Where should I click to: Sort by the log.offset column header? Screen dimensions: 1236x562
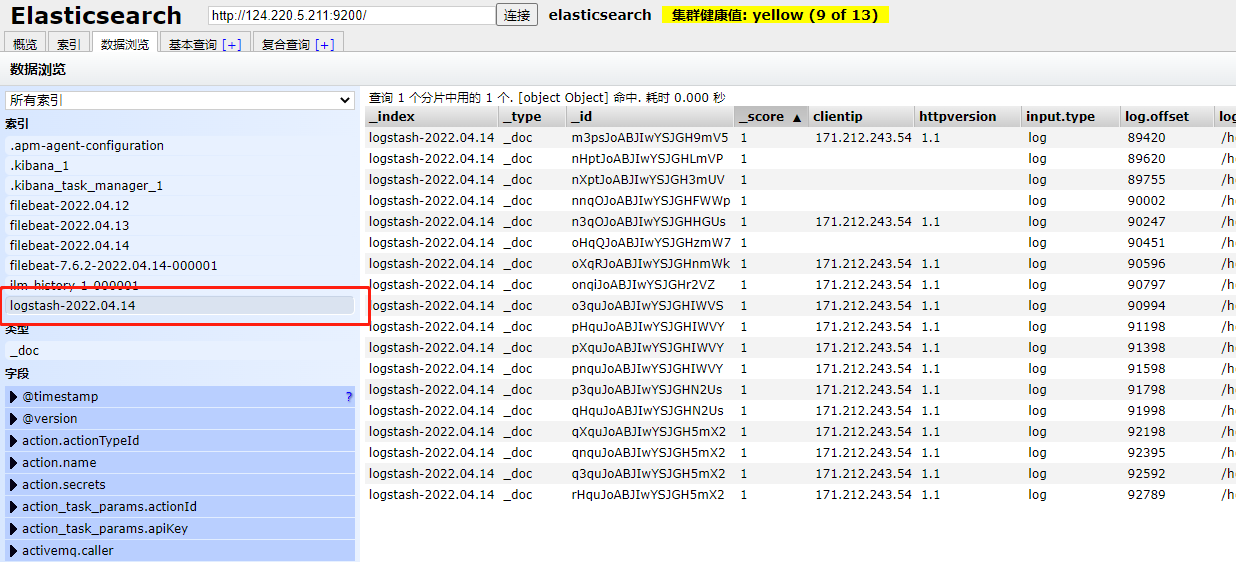(x=1168, y=116)
